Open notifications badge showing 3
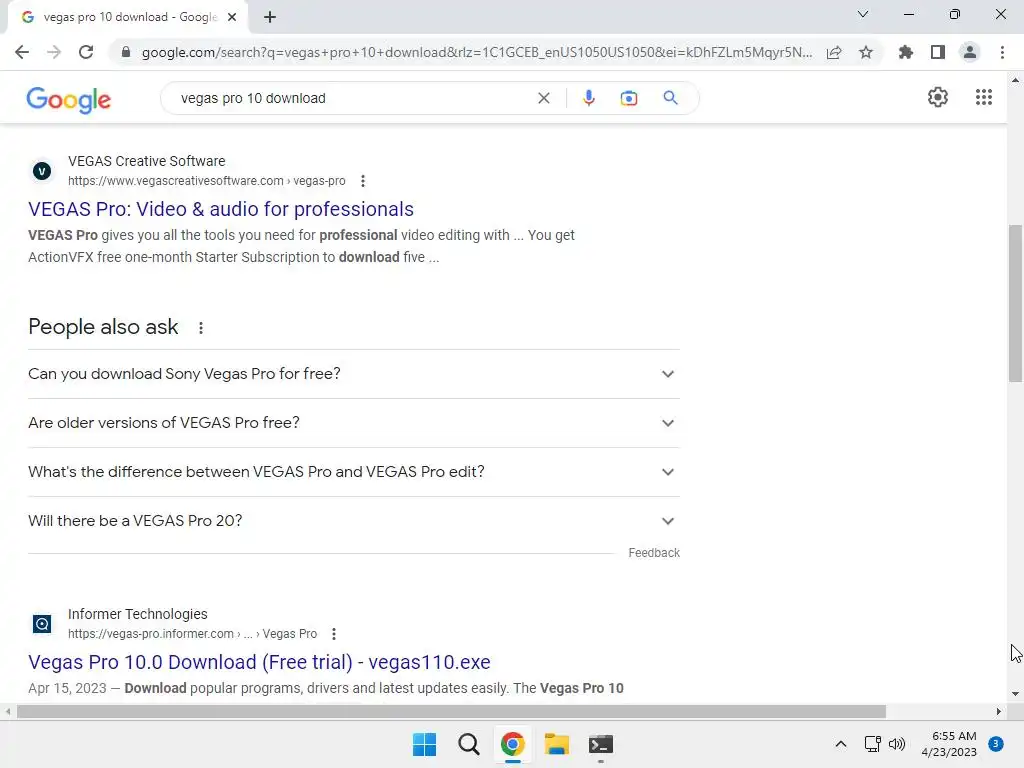 (x=996, y=743)
